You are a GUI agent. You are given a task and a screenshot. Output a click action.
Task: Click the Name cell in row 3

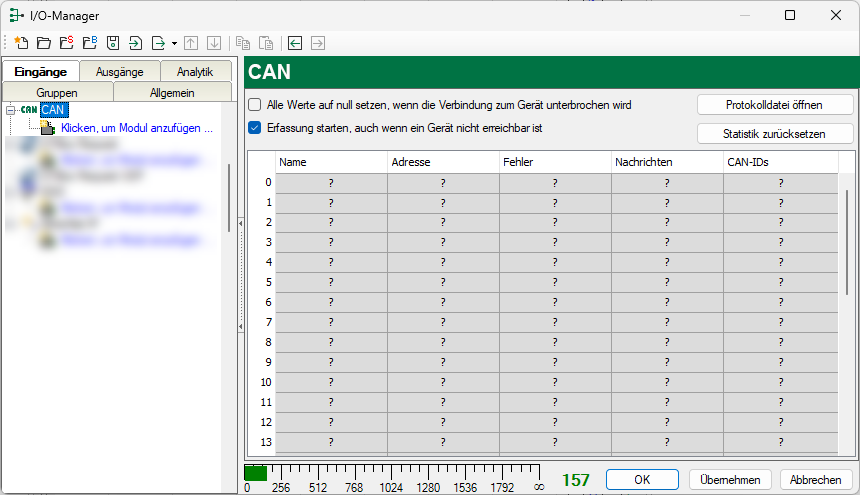[x=331, y=242]
